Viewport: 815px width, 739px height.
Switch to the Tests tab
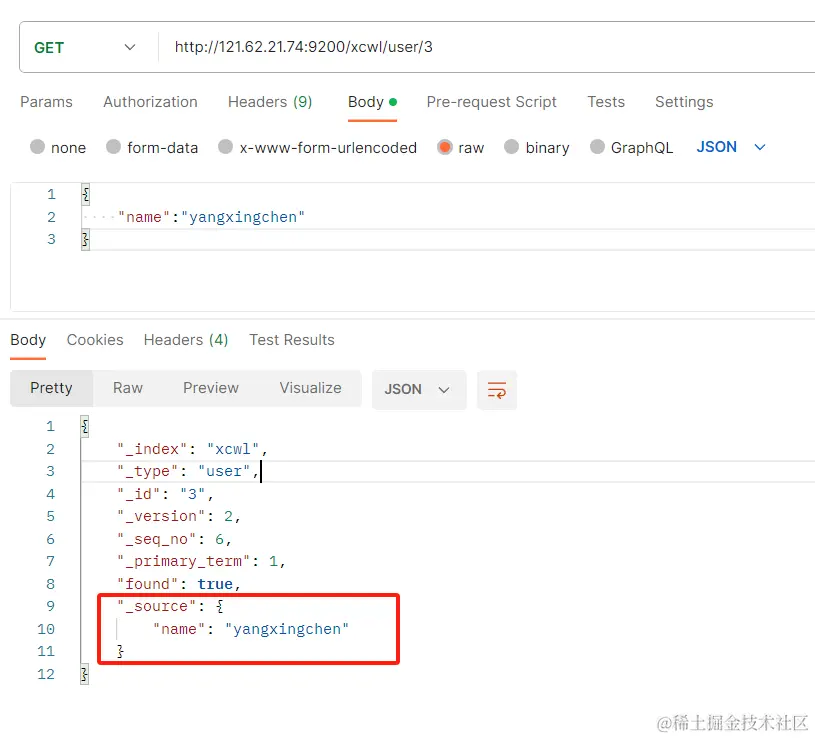[606, 102]
